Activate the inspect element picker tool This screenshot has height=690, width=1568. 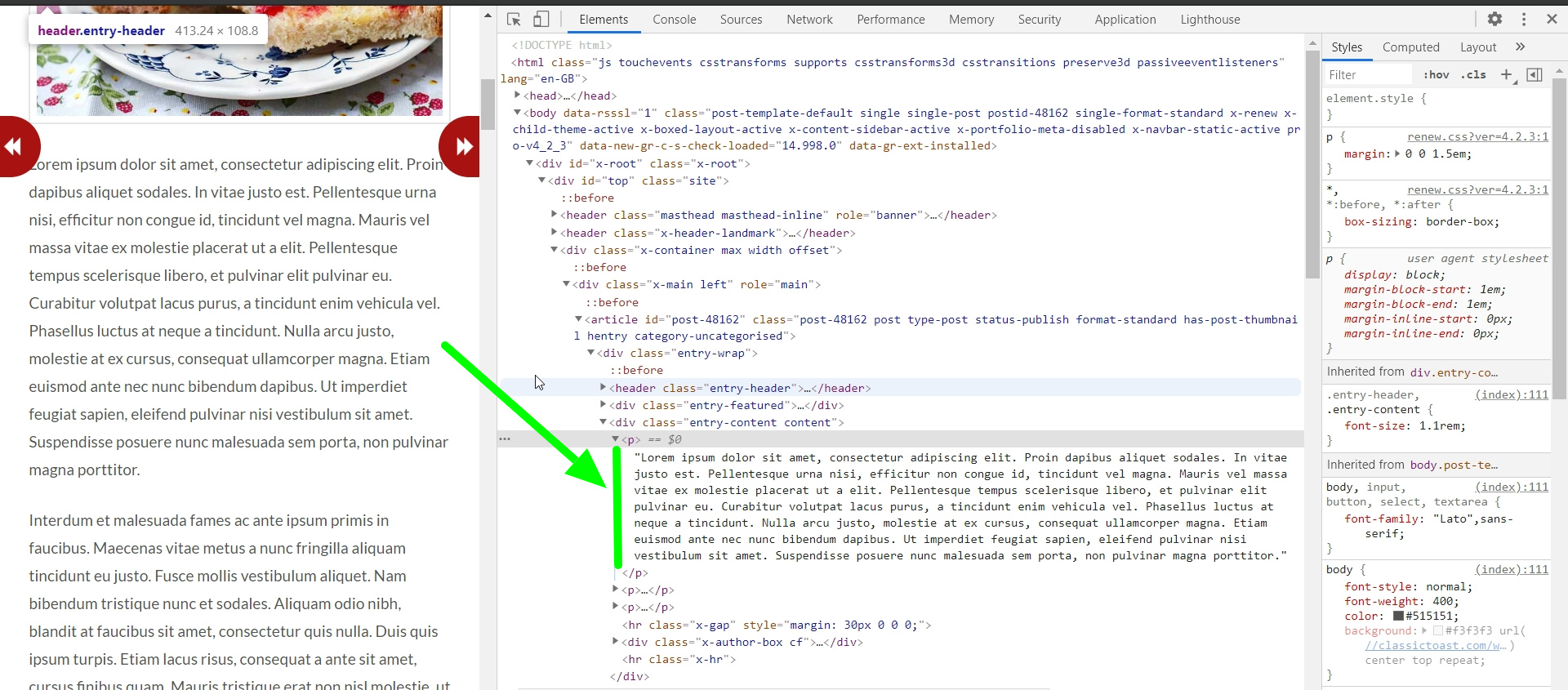click(x=514, y=20)
